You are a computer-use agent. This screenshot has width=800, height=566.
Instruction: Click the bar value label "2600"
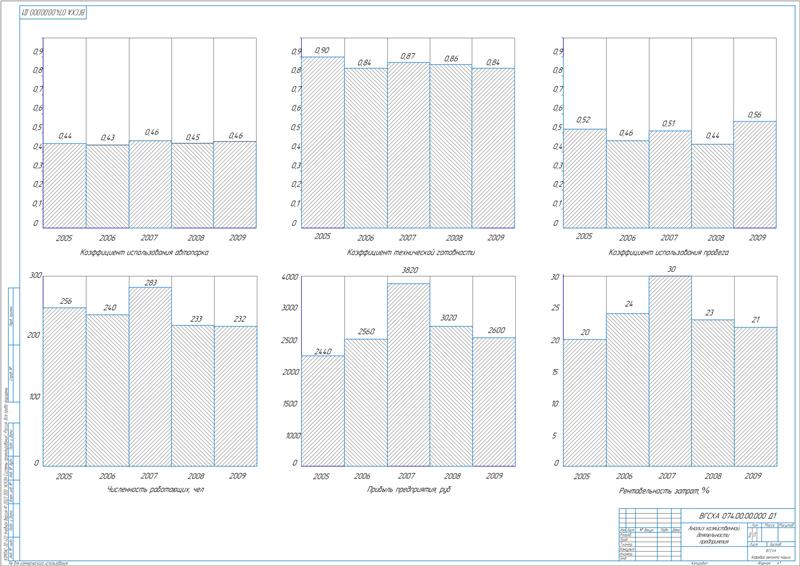click(496, 330)
